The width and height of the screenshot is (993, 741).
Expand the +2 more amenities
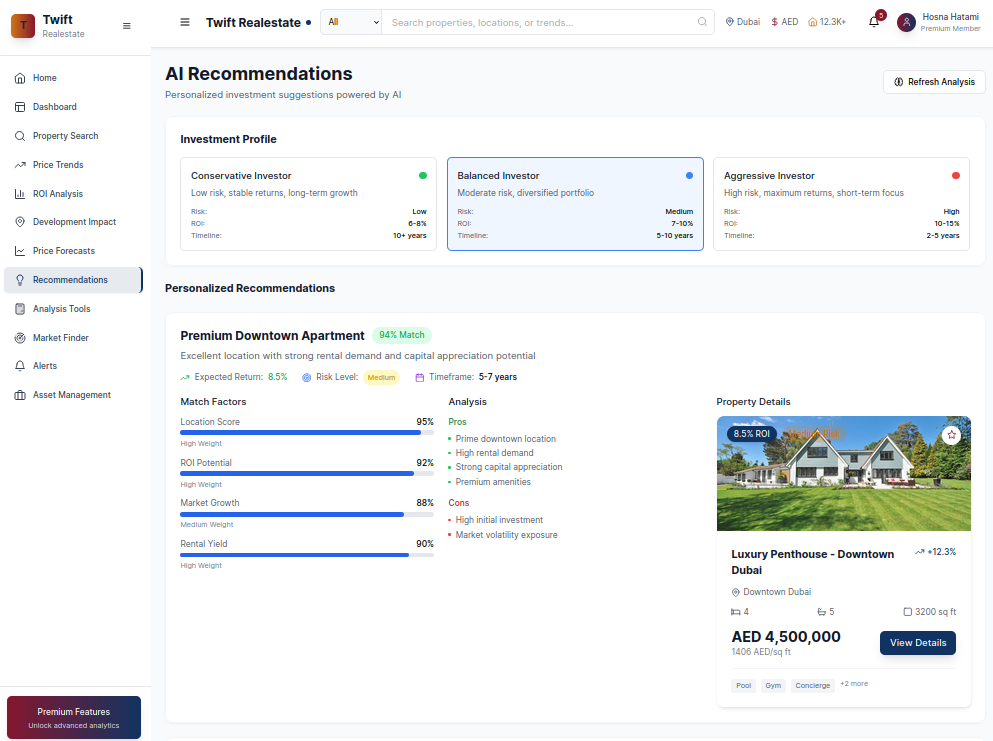(854, 684)
